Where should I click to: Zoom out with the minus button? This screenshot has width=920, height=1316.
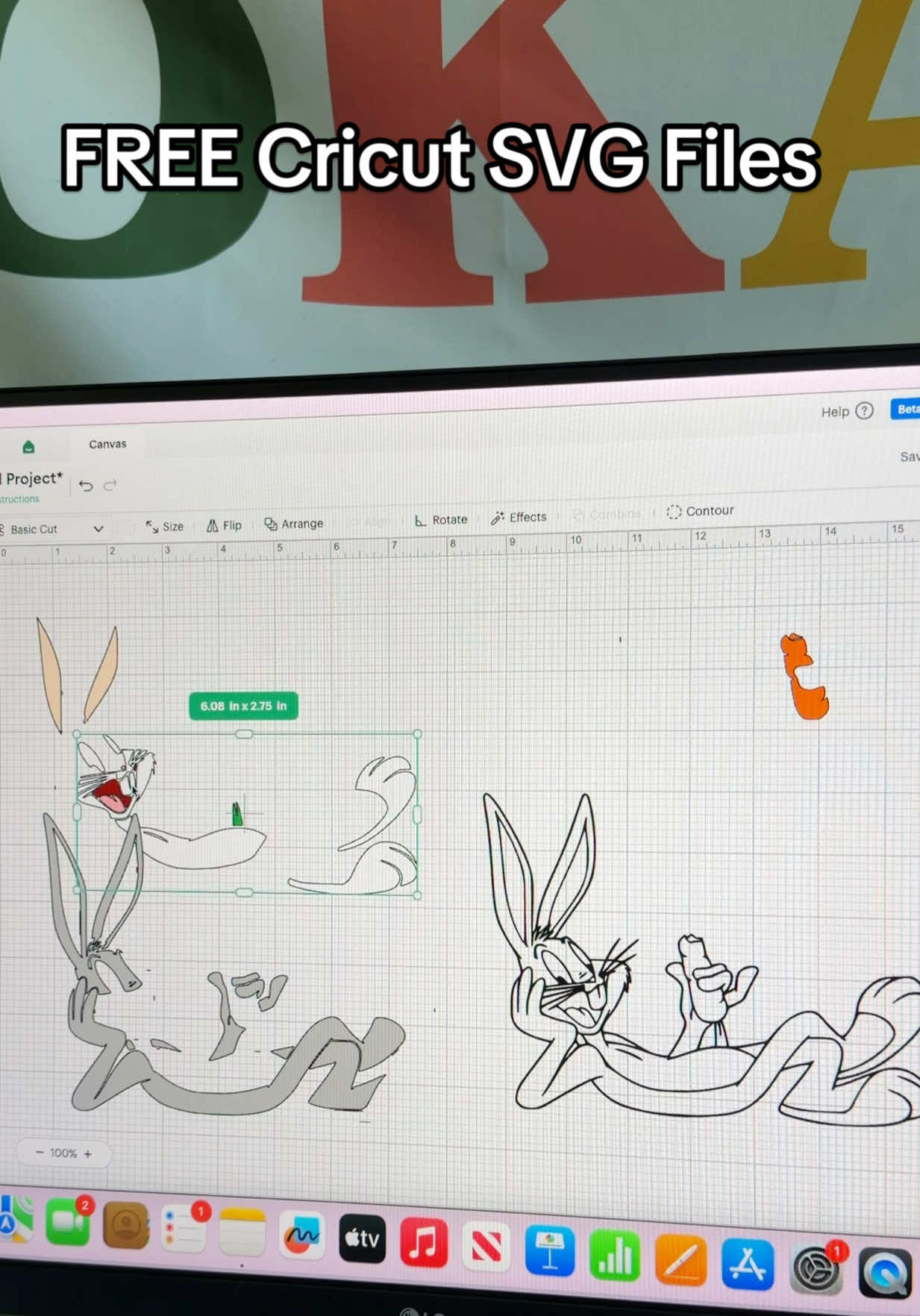[x=40, y=1153]
